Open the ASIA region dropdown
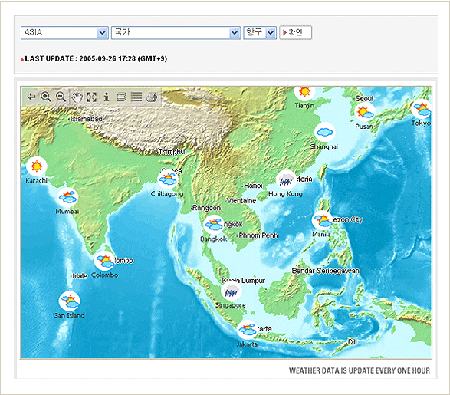Screen dimensions: 450x395 tap(65, 33)
